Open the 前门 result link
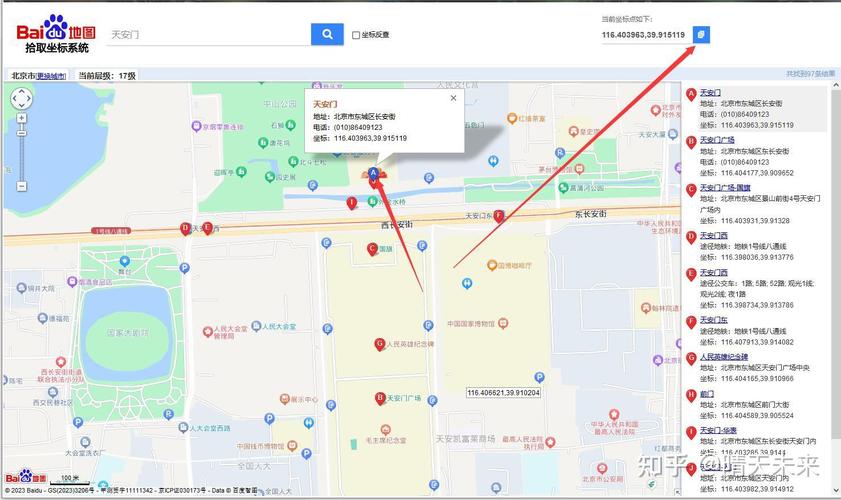This screenshot has width=841, height=500. pyautogui.click(x=707, y=394)
